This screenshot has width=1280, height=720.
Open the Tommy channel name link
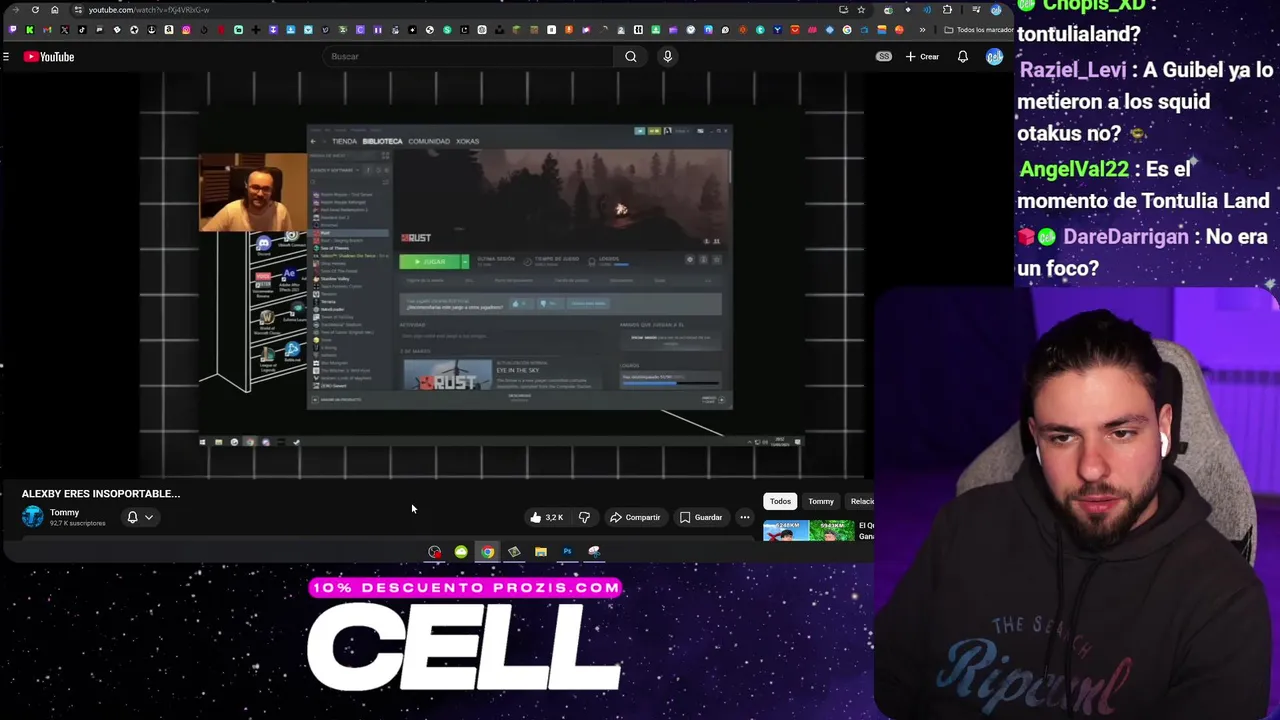64,512
